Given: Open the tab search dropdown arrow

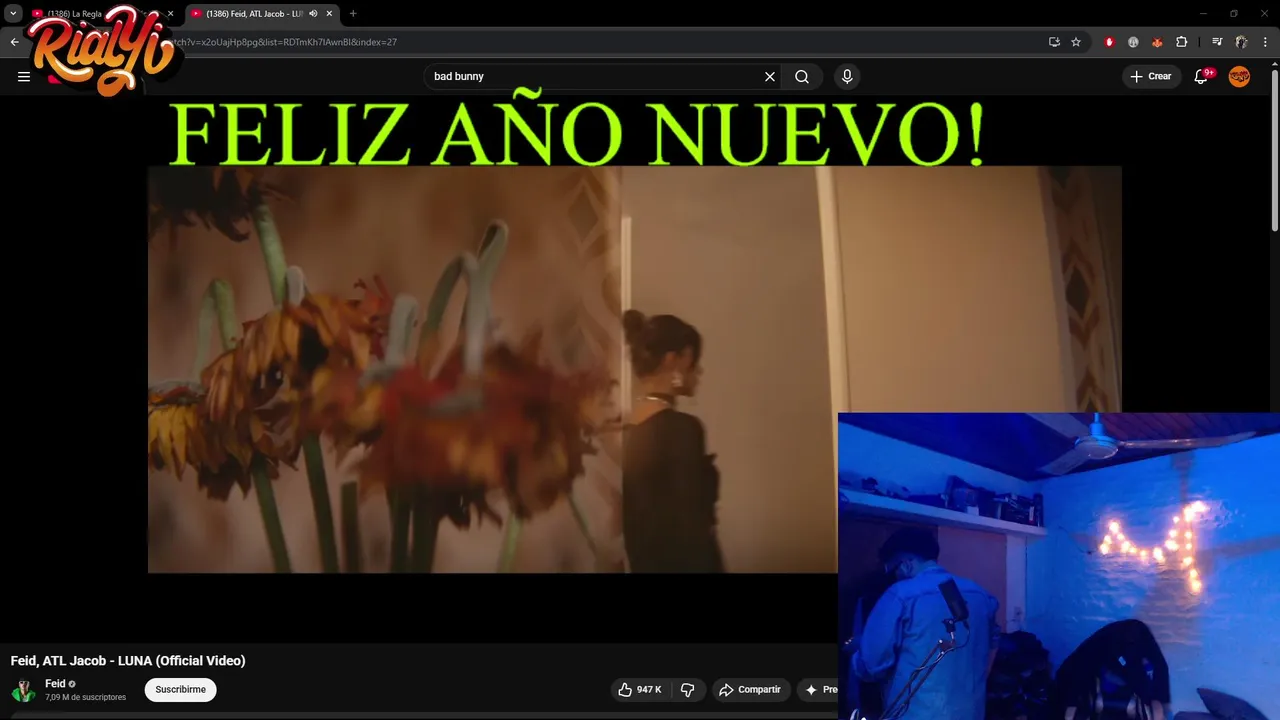Looking at the screenshot, I should tap(13, 14).
